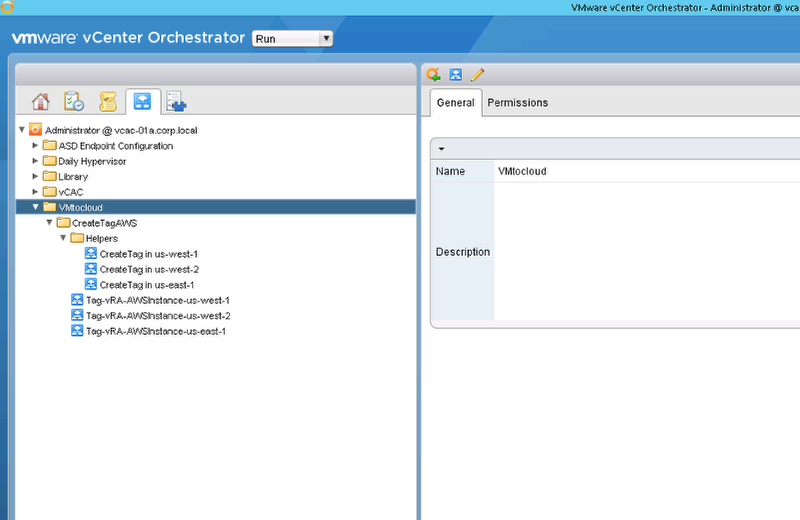The height and width of the screenshot is (520, 800).
Task: Click the add workflow toolbar icon
Action: tap(456, 75)
